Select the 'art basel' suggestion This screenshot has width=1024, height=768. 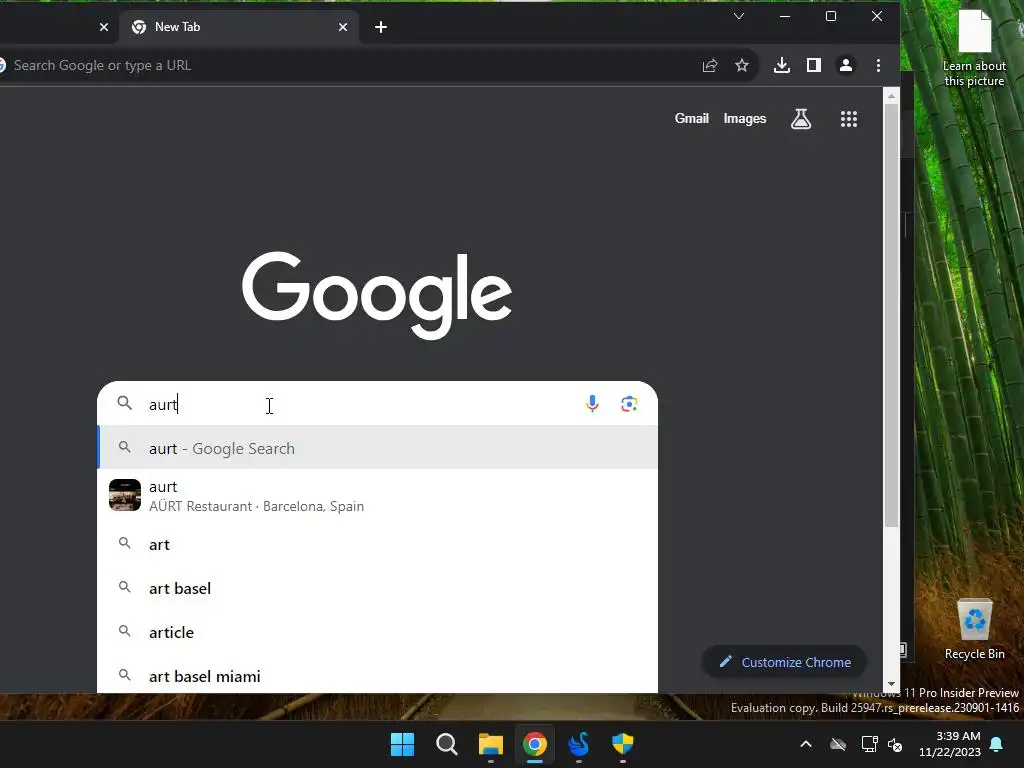377,588
